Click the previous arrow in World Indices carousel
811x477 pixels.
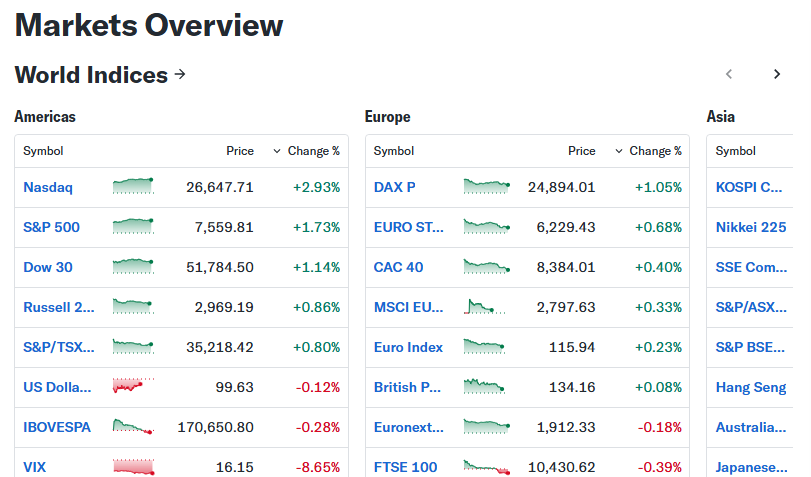point(729,74)
